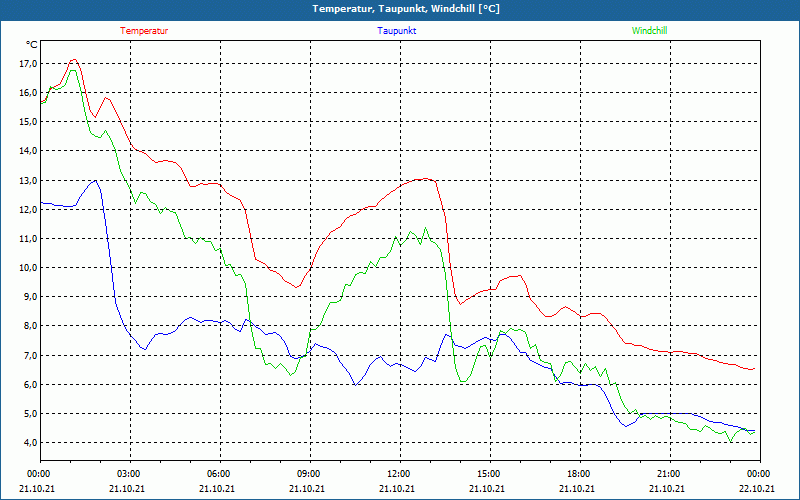The image size is (800, 500).
Task: Click the red temperature peak near 01:00
Action: coord(74,60)
